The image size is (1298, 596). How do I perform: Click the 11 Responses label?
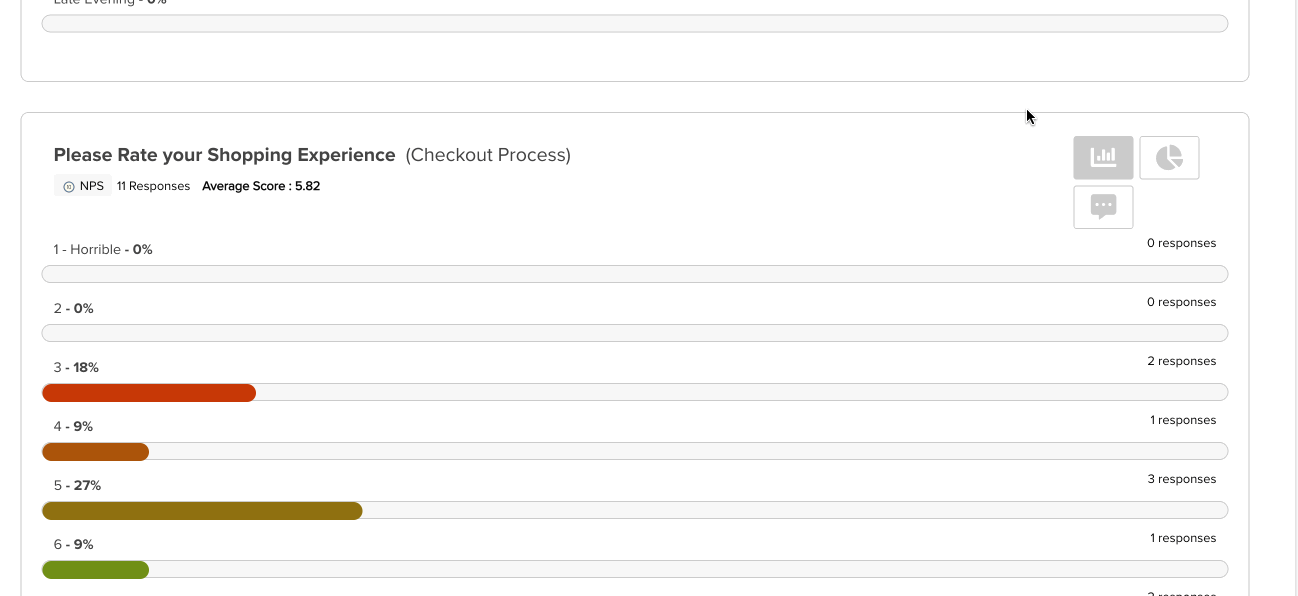tap(153, 186)
